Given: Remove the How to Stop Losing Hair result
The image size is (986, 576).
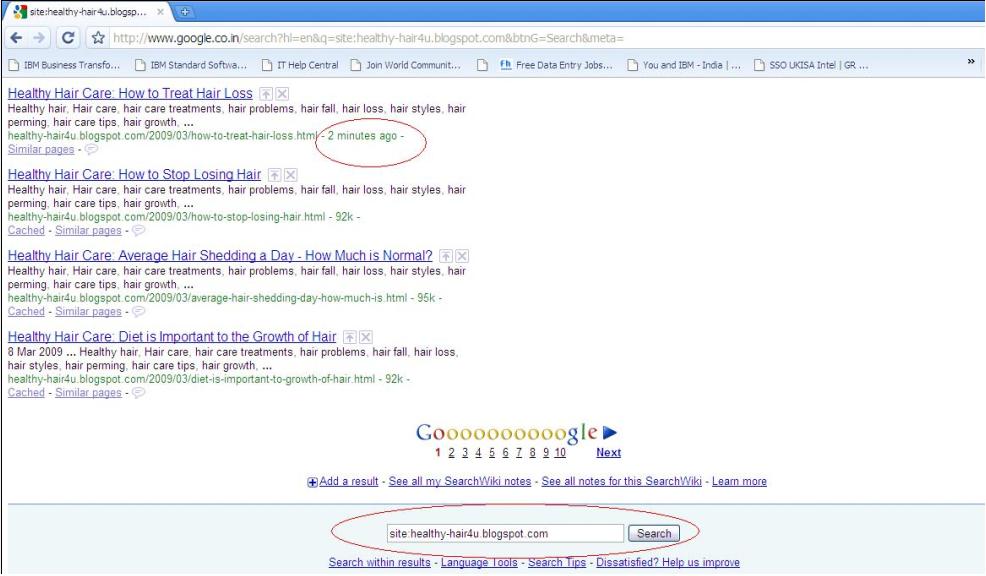Looking at the screenshot, I should [x=291, y=175].
